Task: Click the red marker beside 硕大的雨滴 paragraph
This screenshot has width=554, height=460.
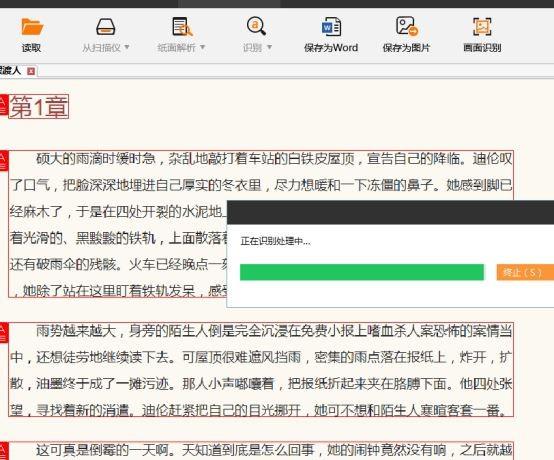Action: [x=4, y=161]
